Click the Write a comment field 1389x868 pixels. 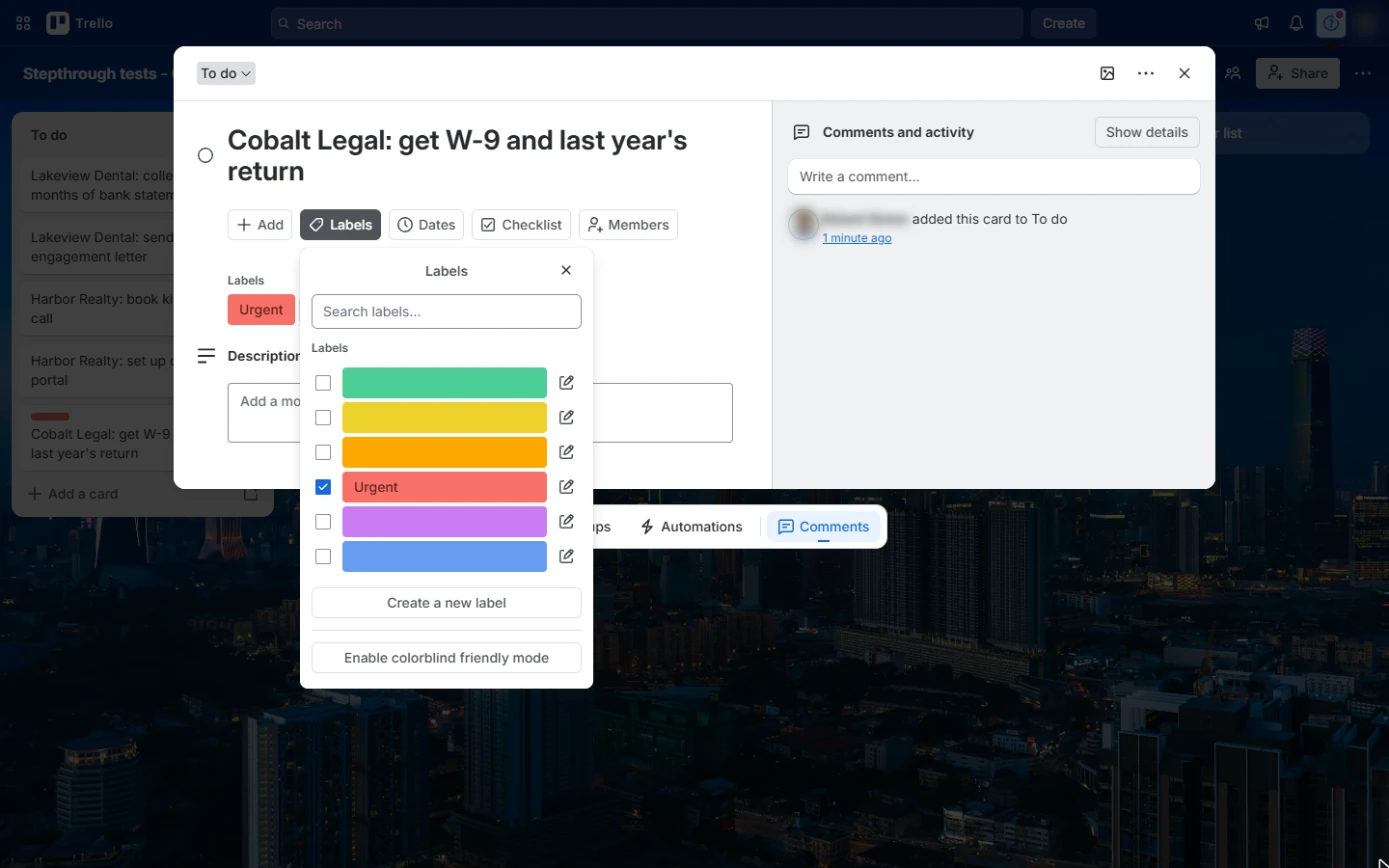[994, 176]
